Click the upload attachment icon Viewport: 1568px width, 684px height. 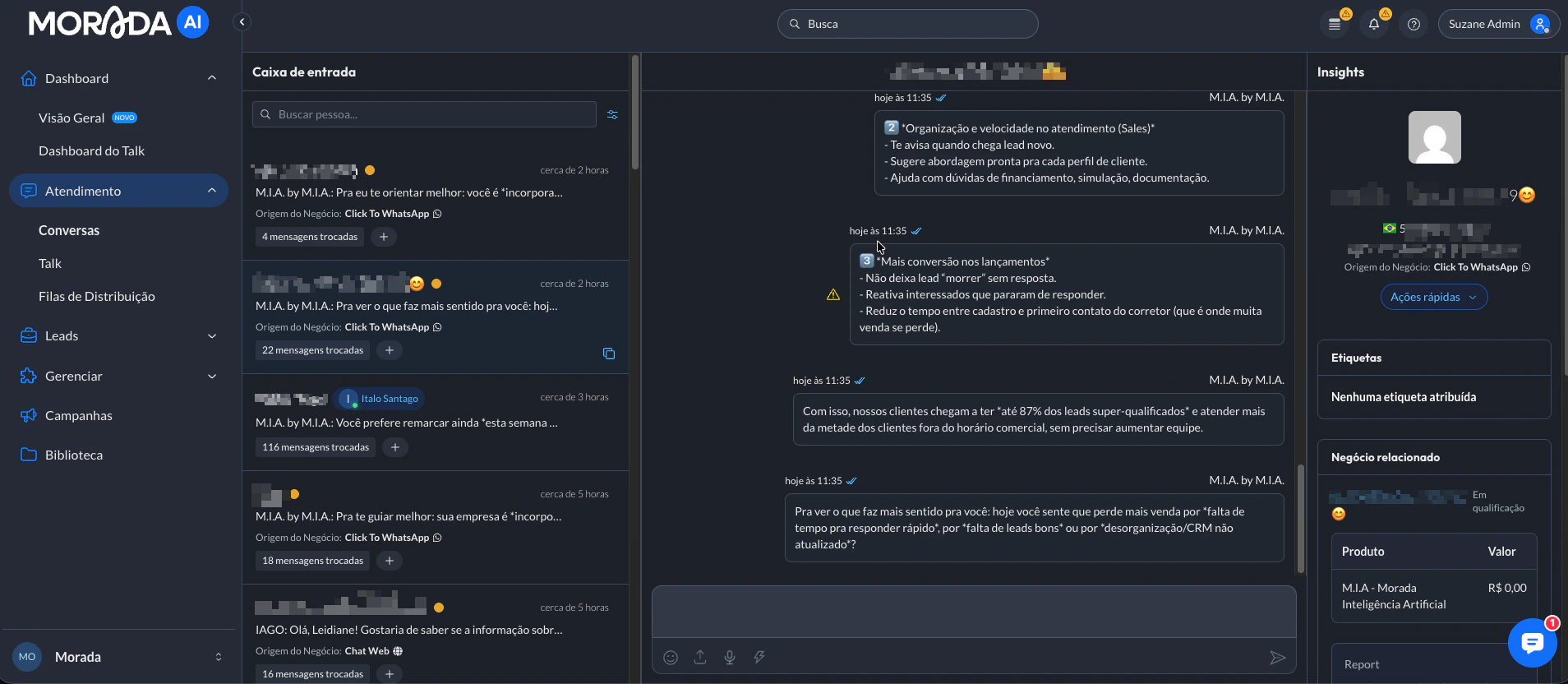coord(700,657)
